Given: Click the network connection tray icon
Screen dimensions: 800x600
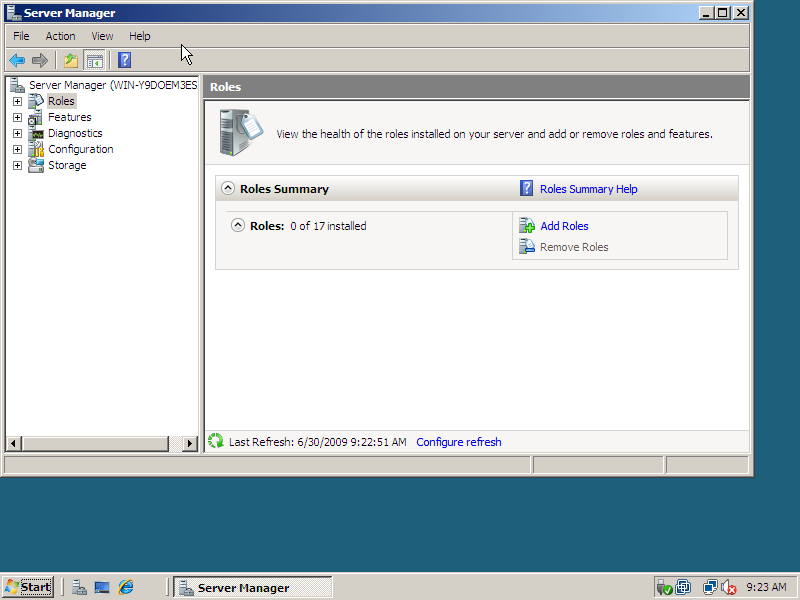Looking at the screenshot, I should 710,587.
